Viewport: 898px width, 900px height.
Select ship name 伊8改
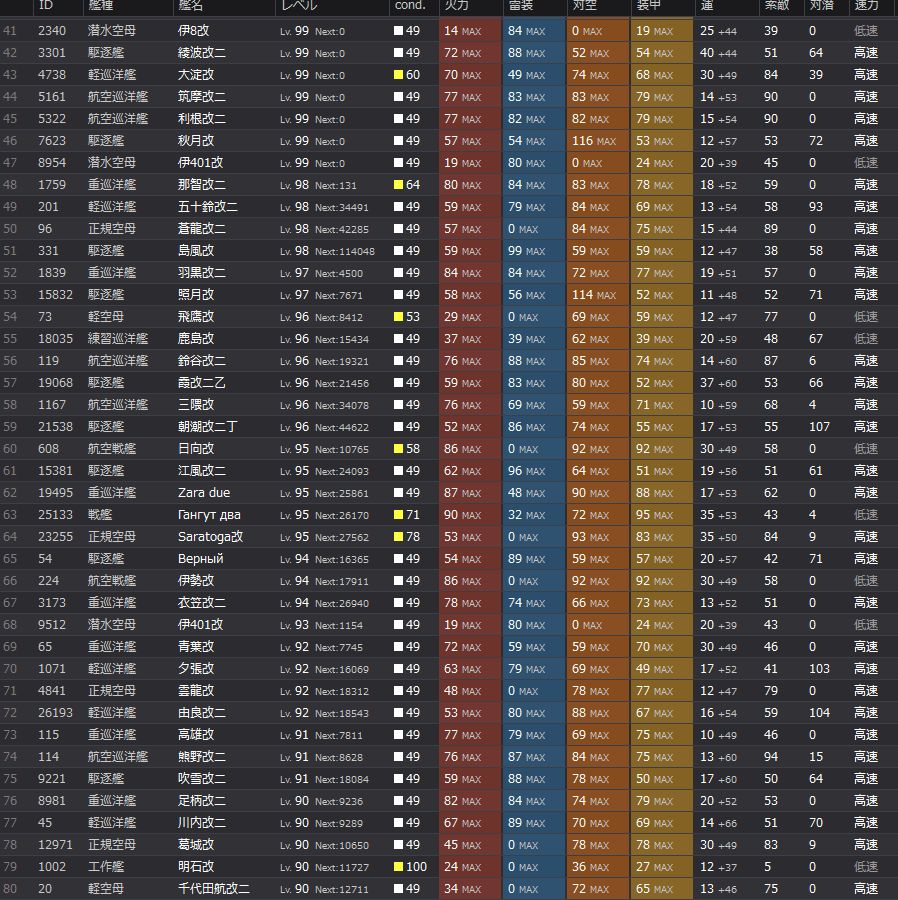(193, 31)
